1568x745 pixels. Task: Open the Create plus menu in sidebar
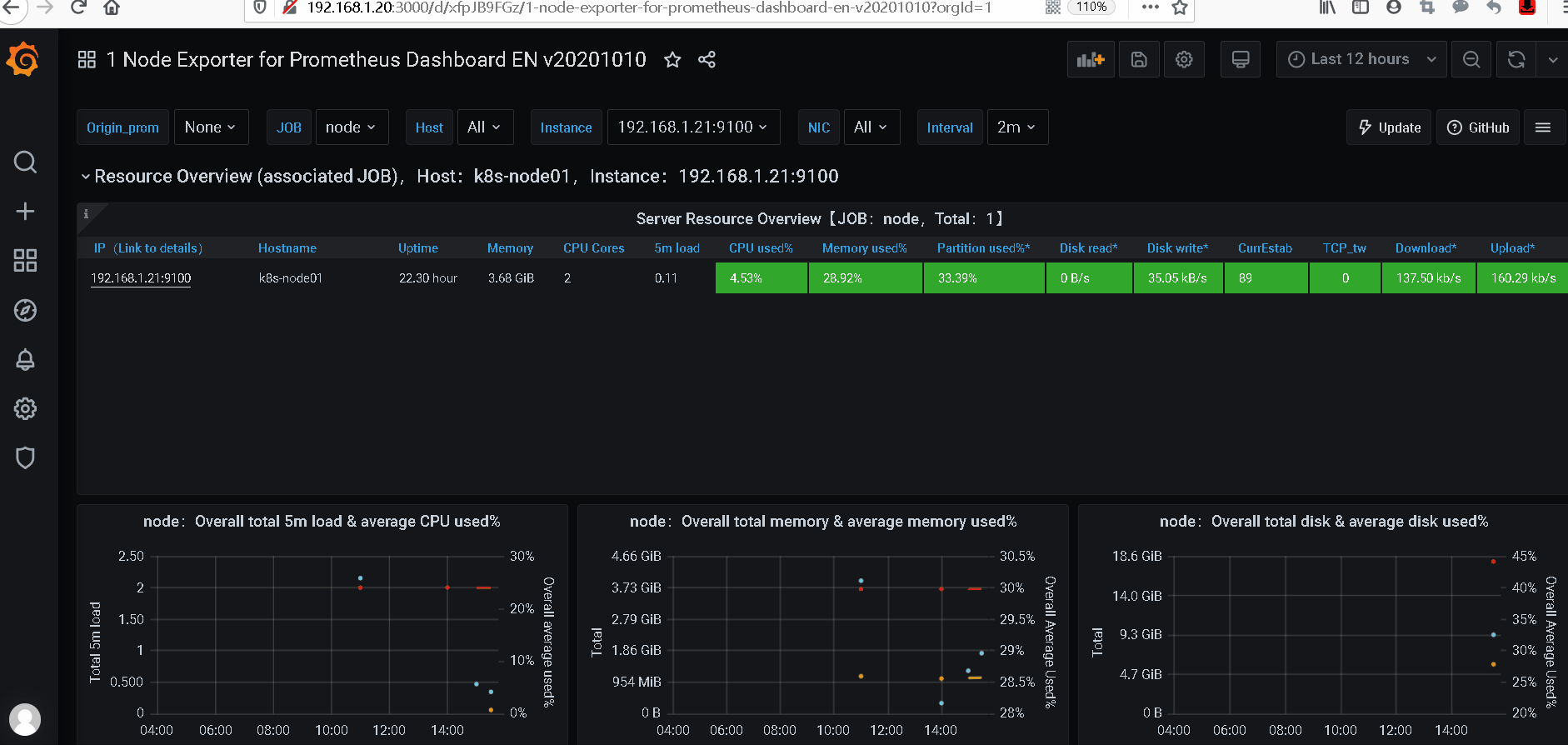coord(25,211)
